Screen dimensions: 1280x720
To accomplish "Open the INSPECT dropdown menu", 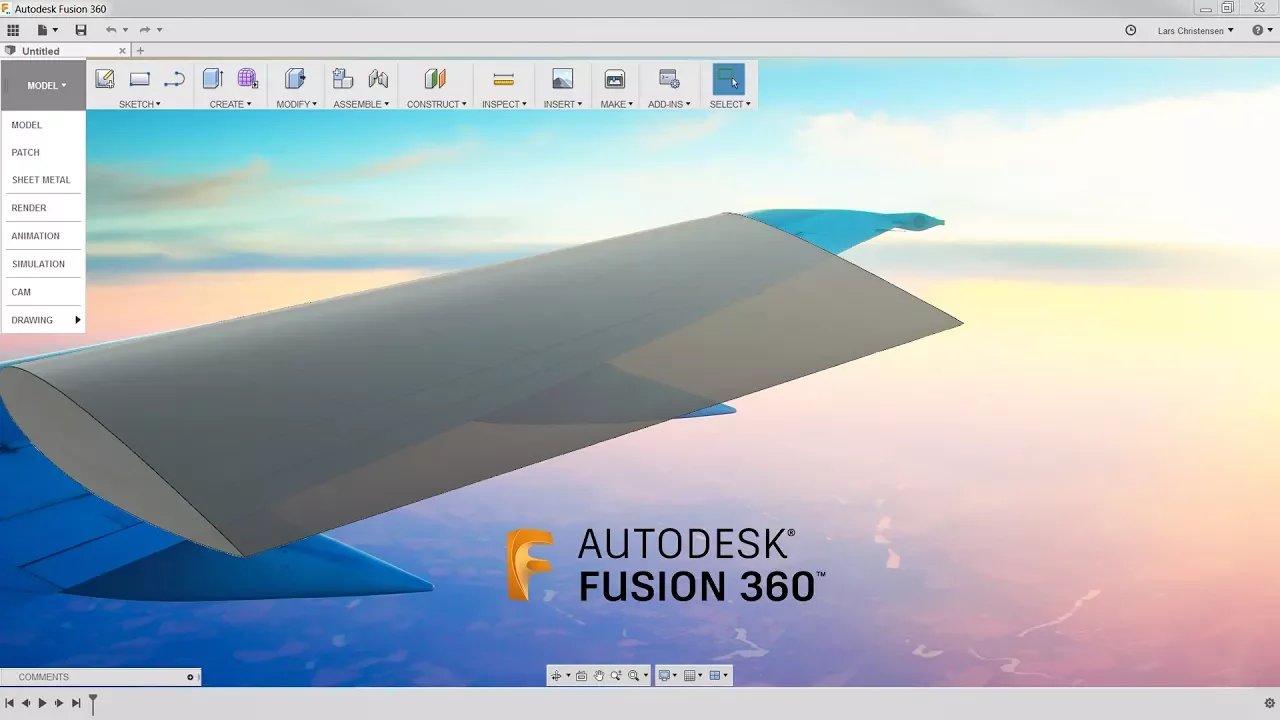I will [x=504, y=104].
